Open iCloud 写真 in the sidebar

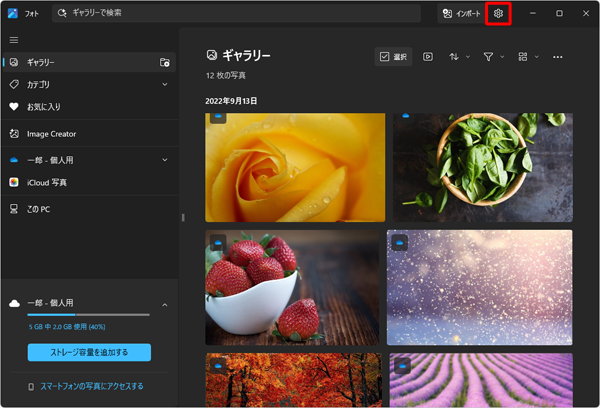coord(47,182)
